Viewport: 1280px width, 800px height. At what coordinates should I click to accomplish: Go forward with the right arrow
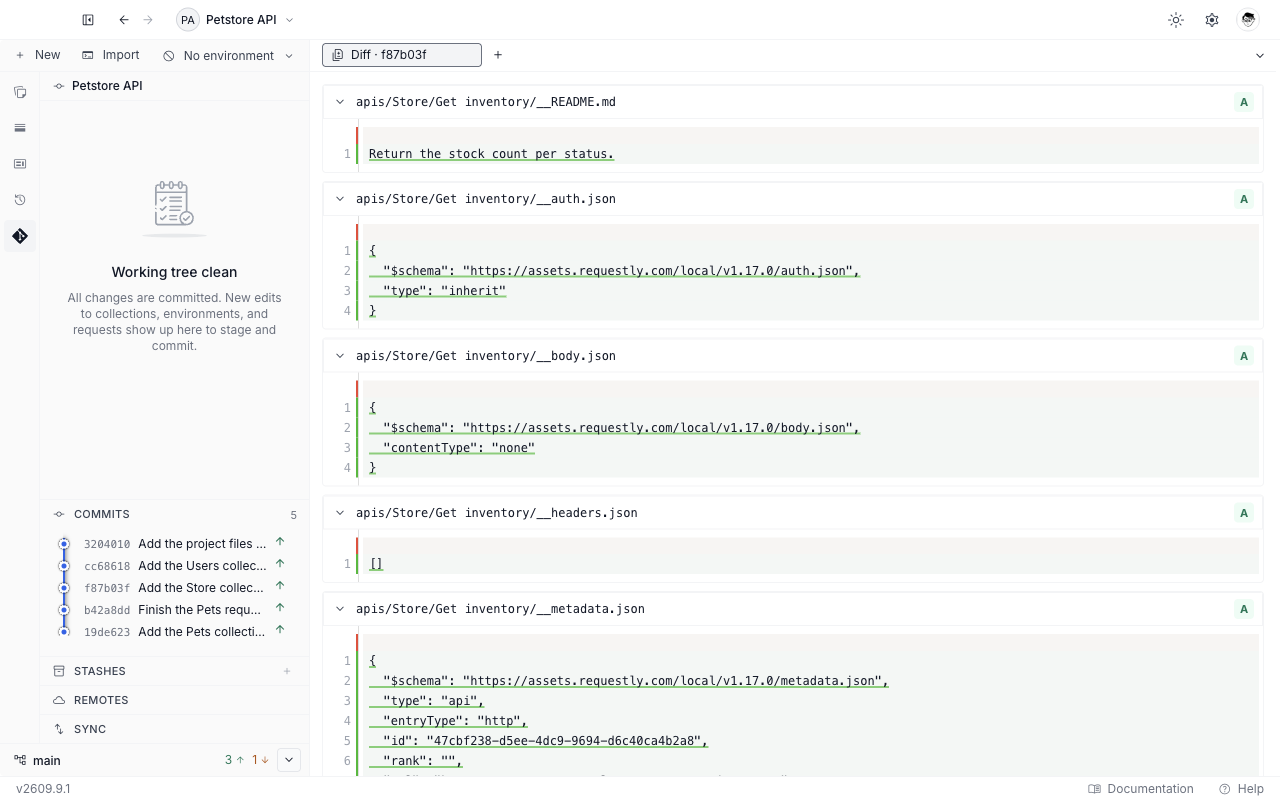[148, 20]
